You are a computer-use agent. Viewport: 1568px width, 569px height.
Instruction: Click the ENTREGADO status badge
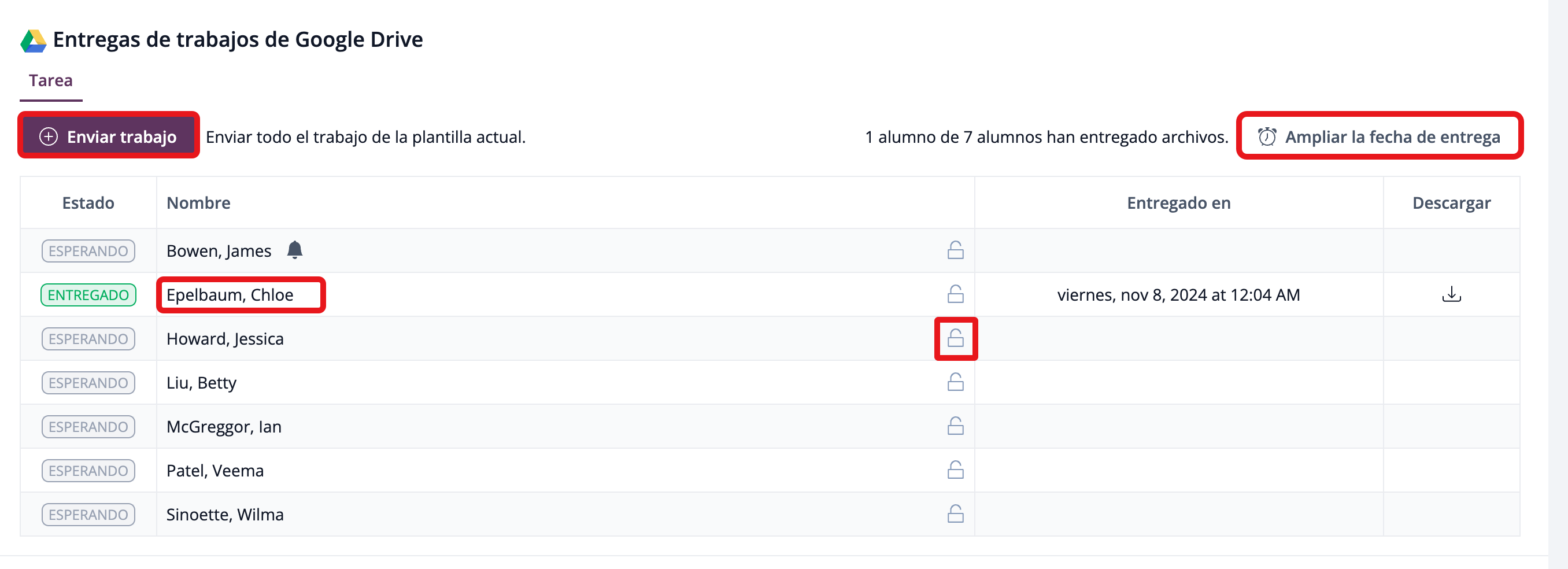[x=88, y=295]
